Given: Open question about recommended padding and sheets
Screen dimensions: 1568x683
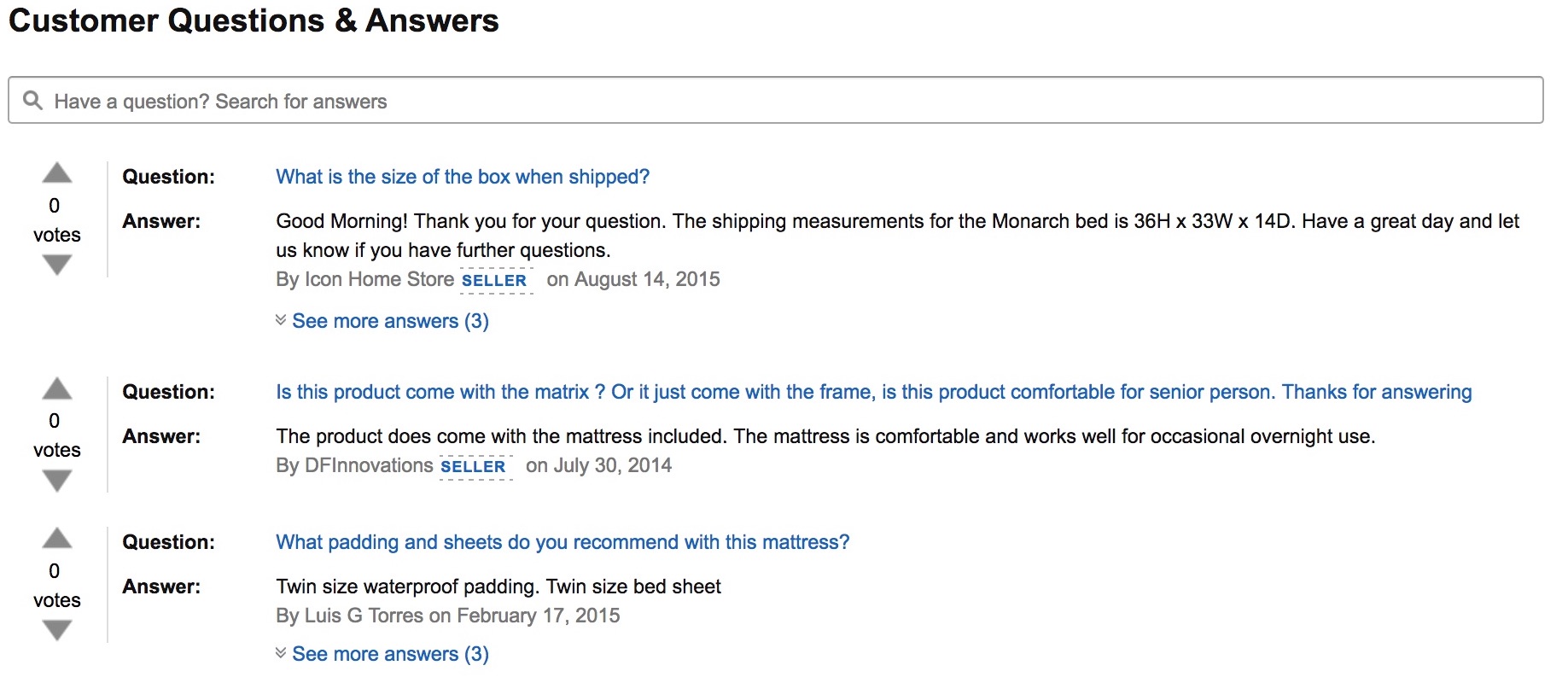Looking at the screenshot, I should tap(562, 542).
